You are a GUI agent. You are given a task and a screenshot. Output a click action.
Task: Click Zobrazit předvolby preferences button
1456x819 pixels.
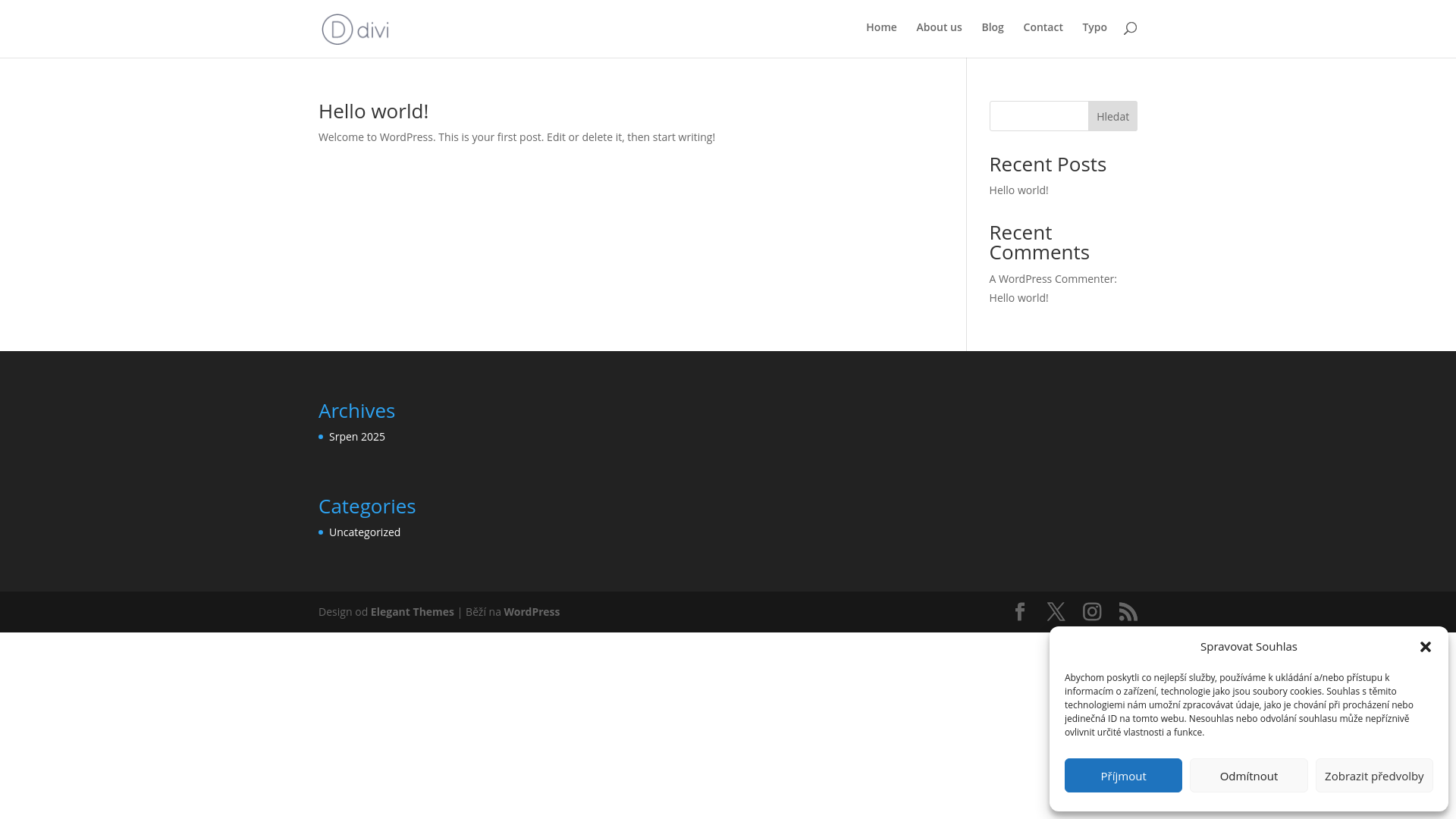point(1374,776)
